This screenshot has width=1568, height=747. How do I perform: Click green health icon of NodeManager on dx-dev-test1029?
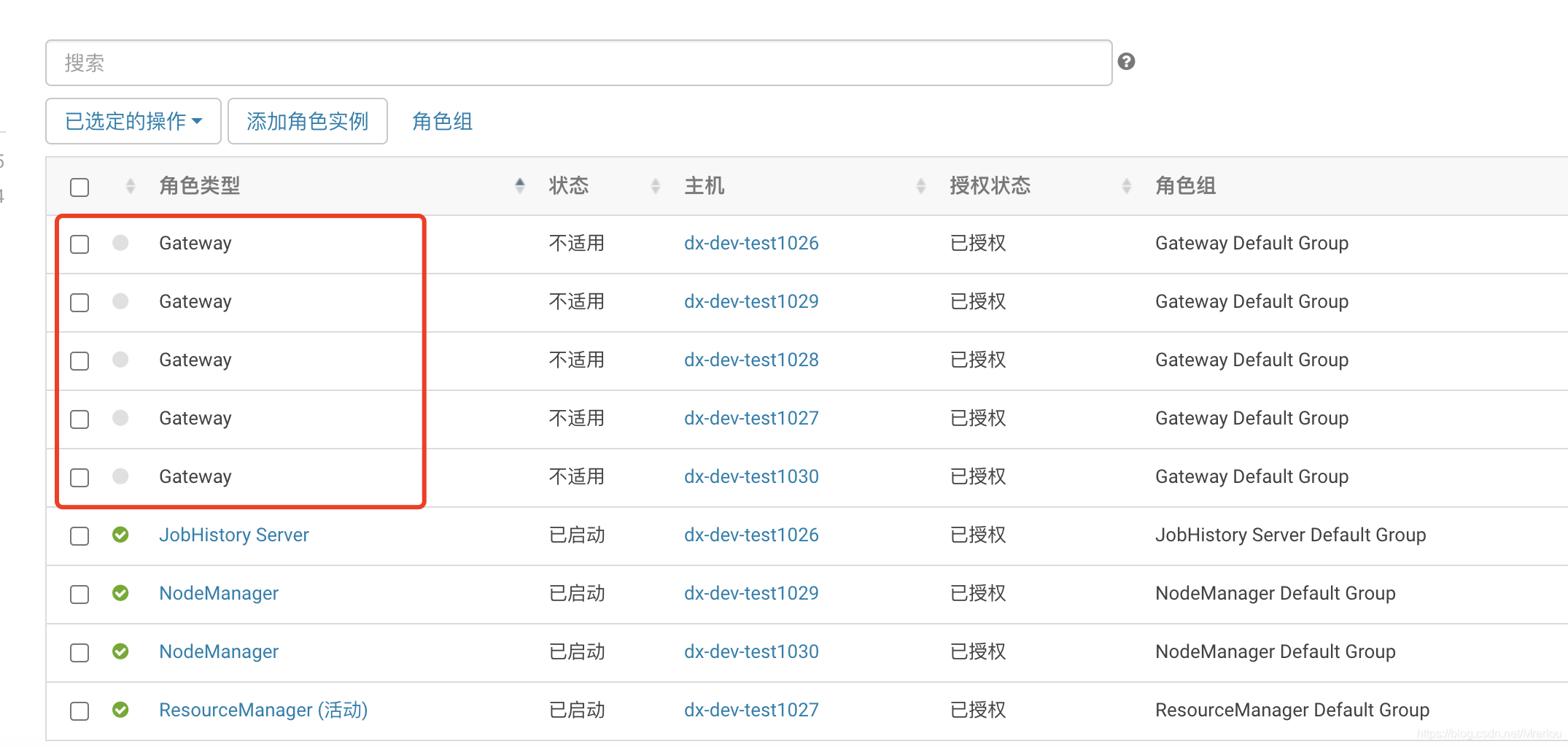[x=121, y=593]
